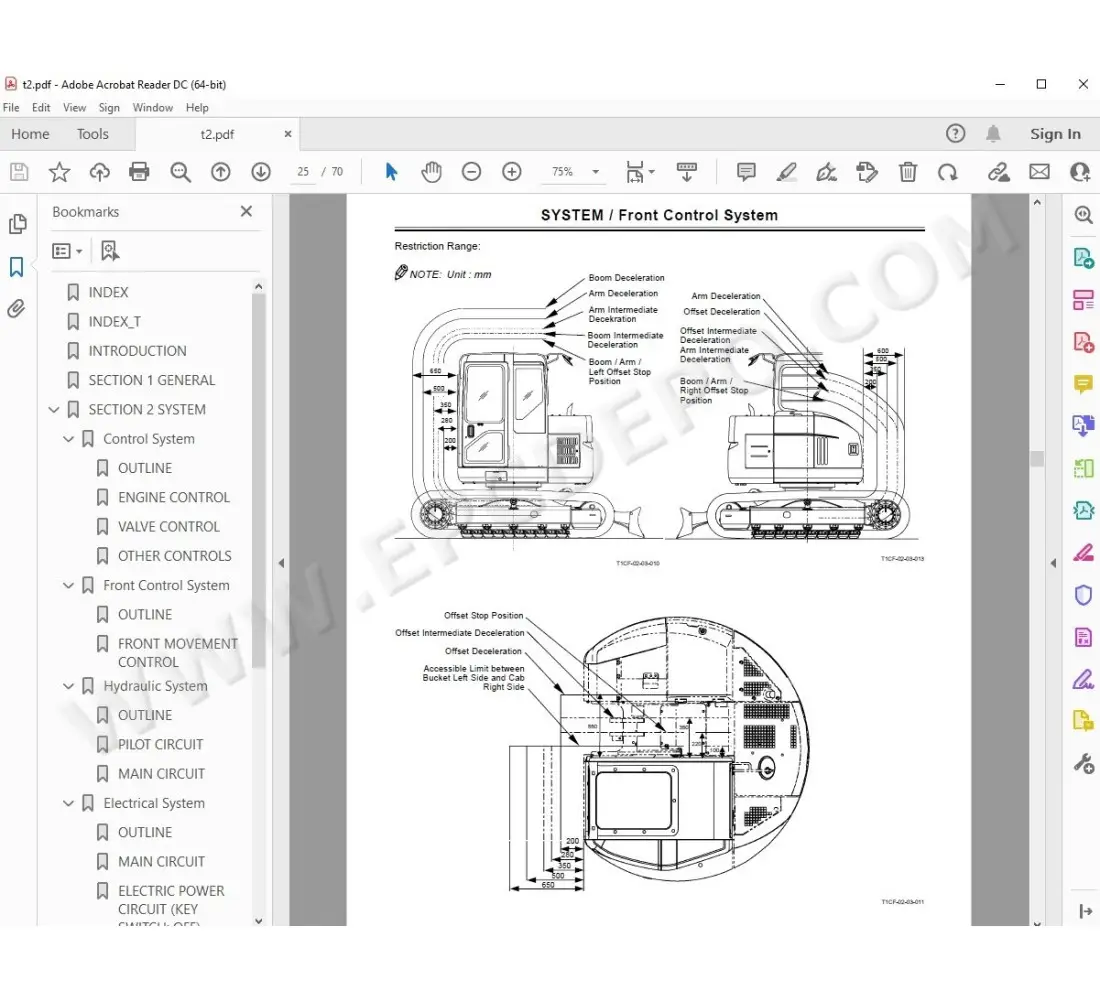Click the Print file icon

139,172
